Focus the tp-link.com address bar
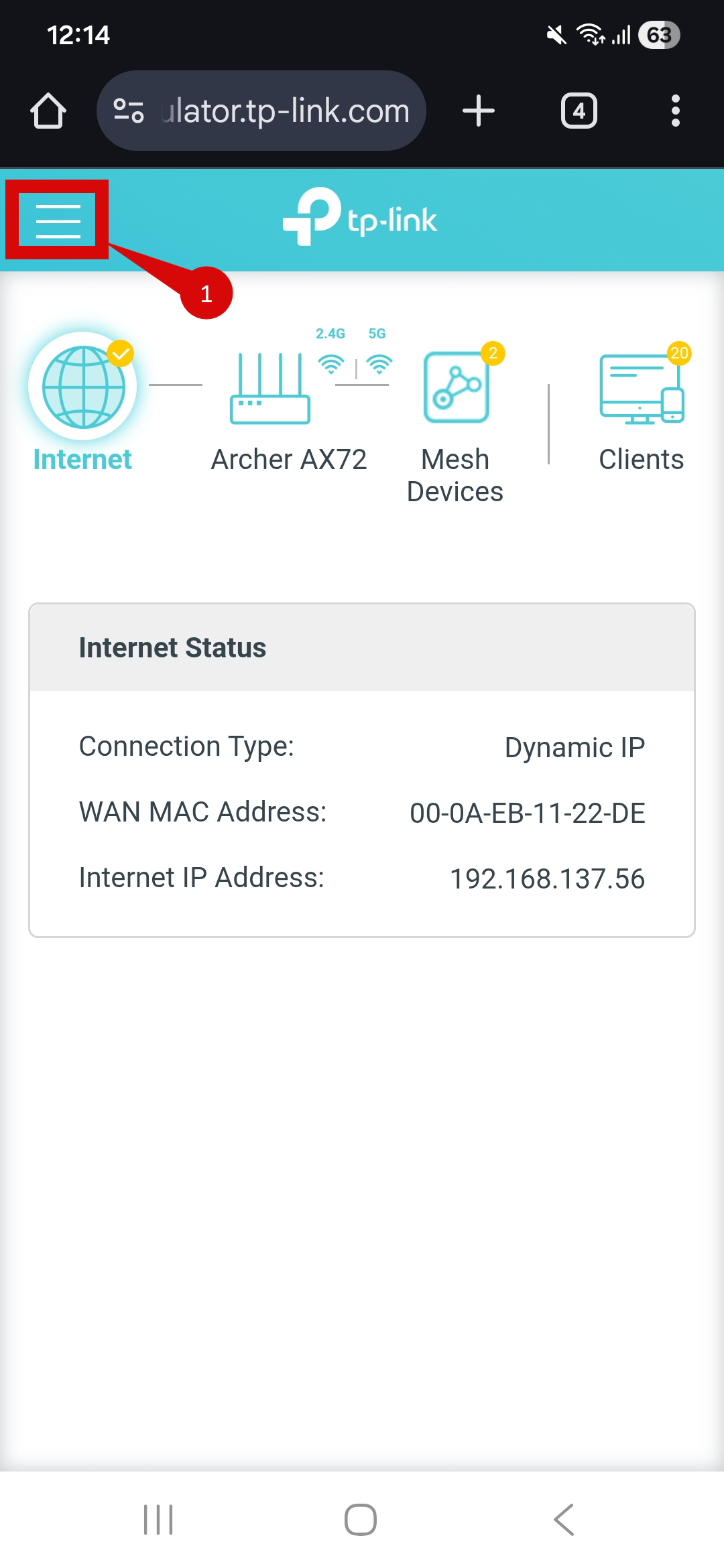Screen dimensions: 724x1568 [285, 111]
